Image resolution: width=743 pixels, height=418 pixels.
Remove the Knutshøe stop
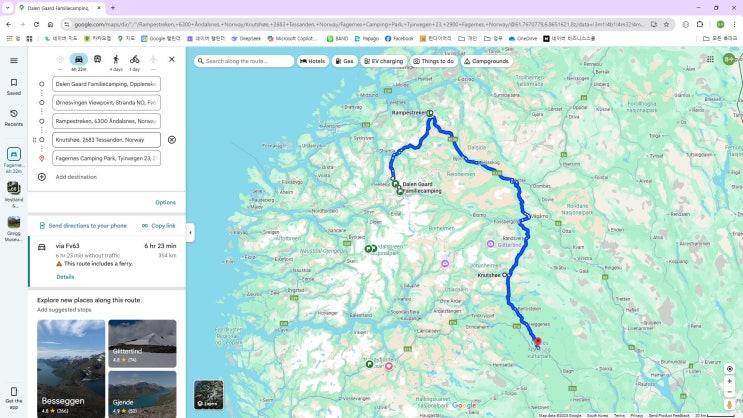click(172, 140)
